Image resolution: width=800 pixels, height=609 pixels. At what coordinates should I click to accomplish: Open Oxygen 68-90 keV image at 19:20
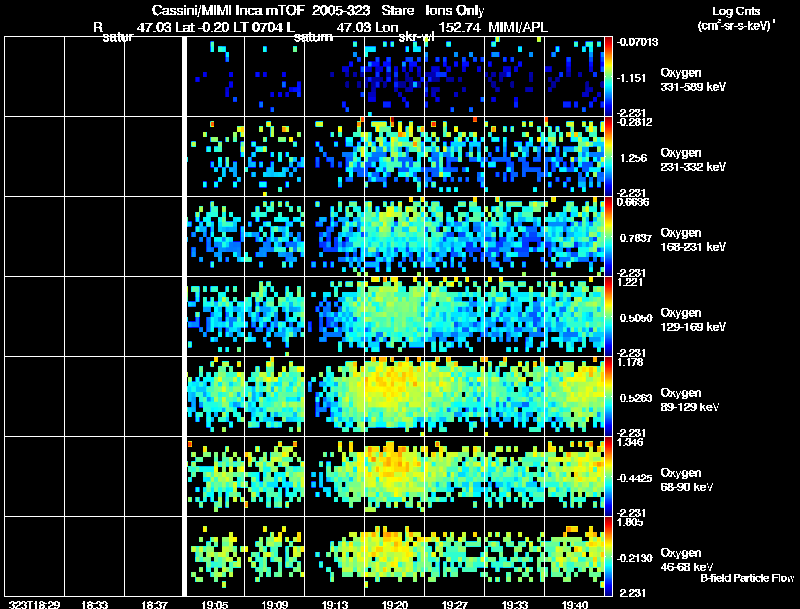pyautogui.click(x=394, y=476)
